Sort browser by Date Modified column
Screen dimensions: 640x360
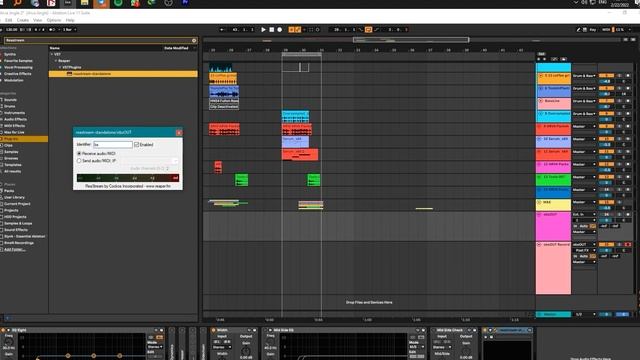coord(176,48)
